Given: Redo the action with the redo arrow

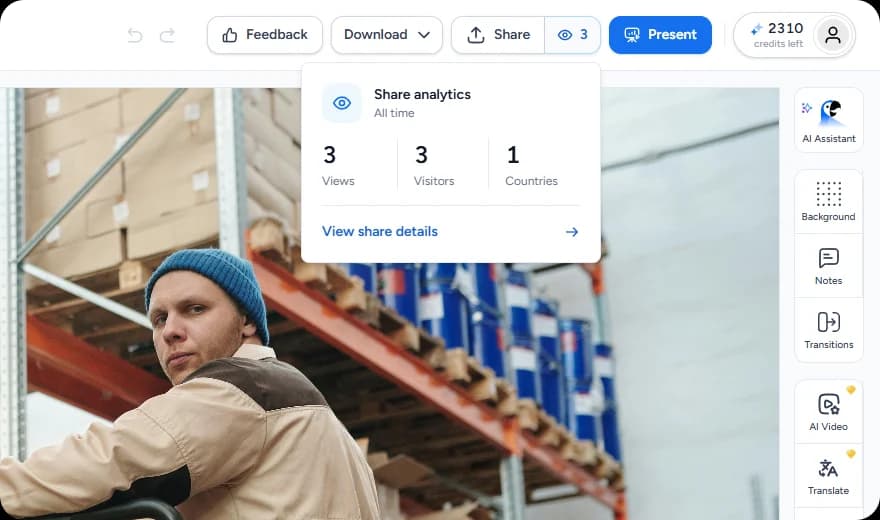Looking at the screenshot, I should tap(167, 35).
